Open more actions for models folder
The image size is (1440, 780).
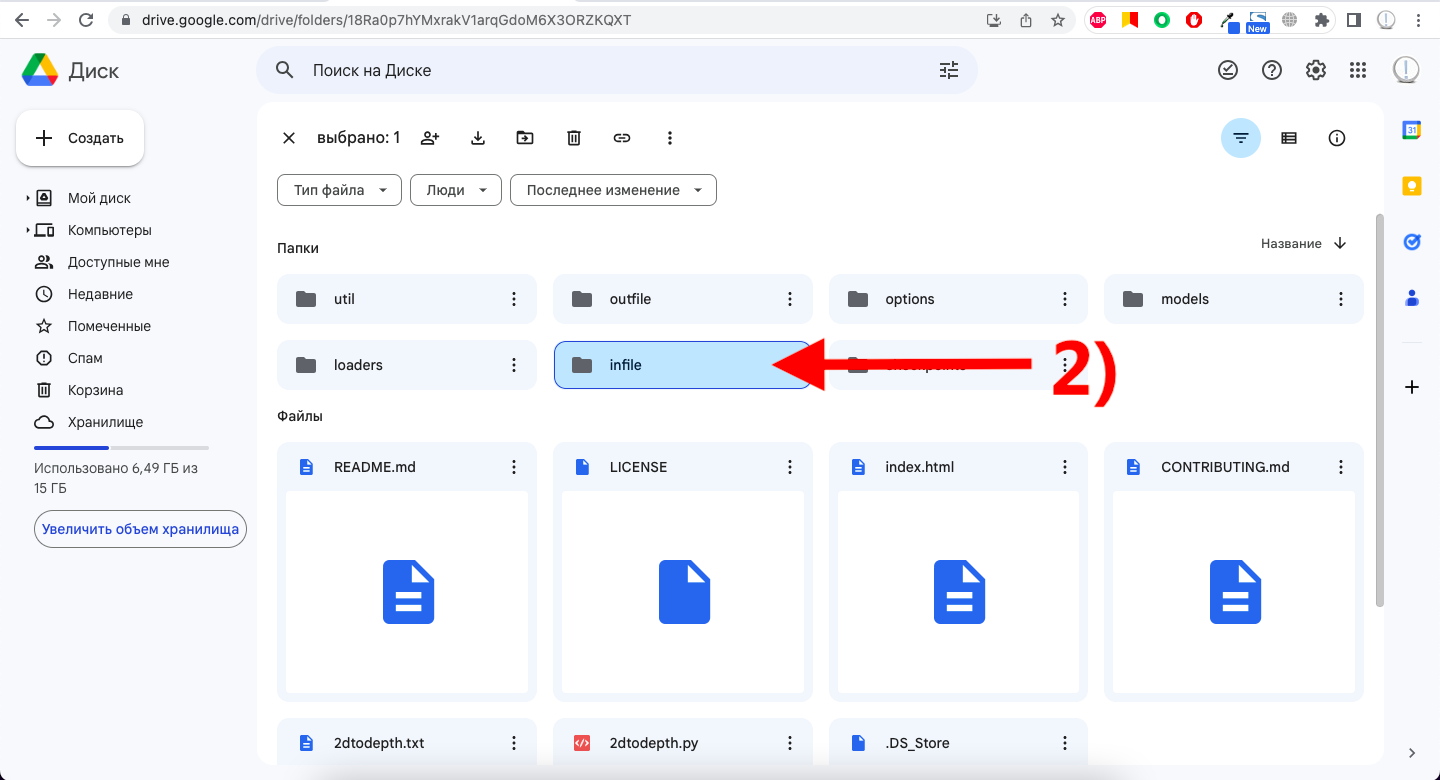[1341, 299]
